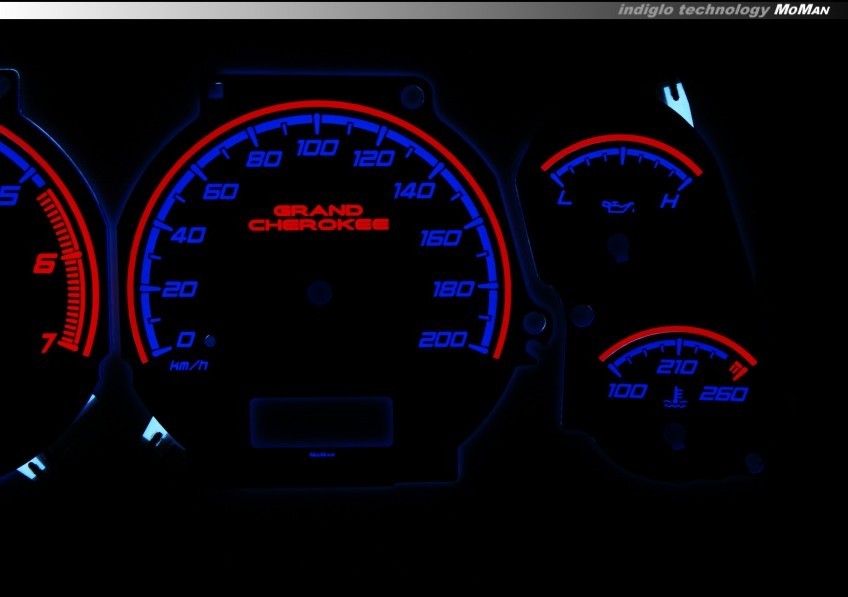Click the H marker on oil gauge
The image size is (848, 597).
click(667, 204)
